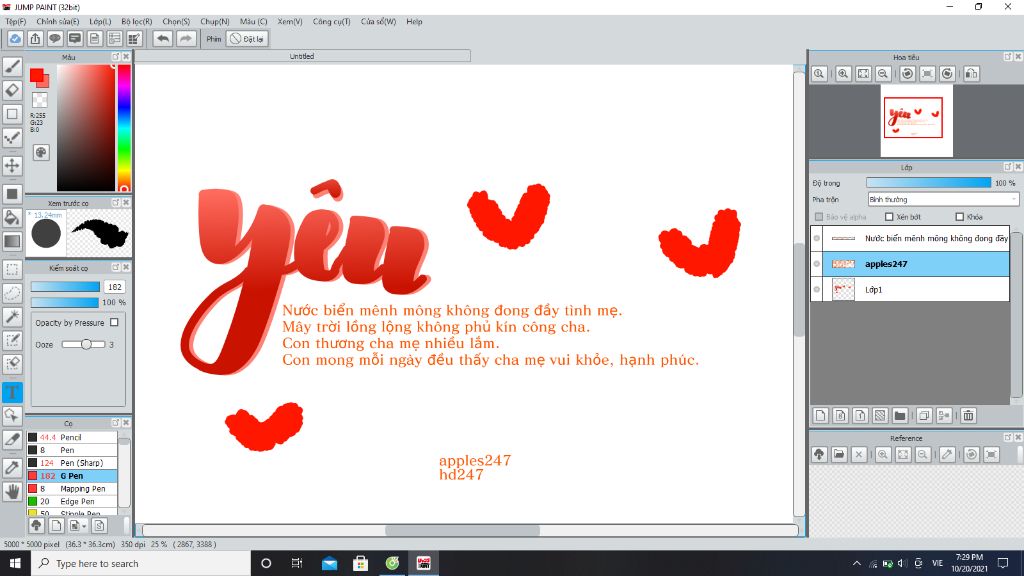Select the Lasso selection tool
The width and height of the screenshot is (1024, 576).
coord(12,293)
